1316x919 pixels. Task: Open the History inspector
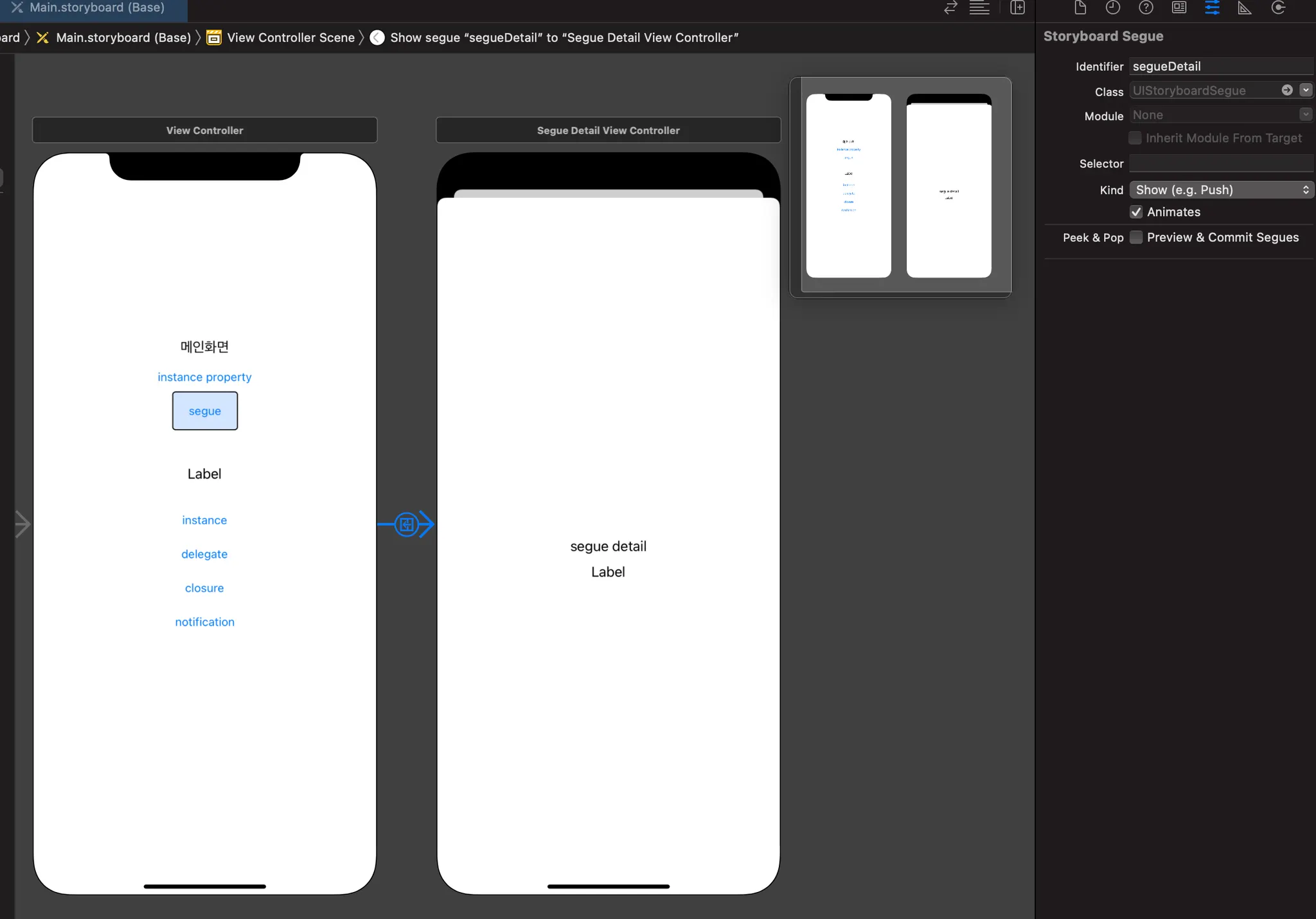tap(1113, 8)
